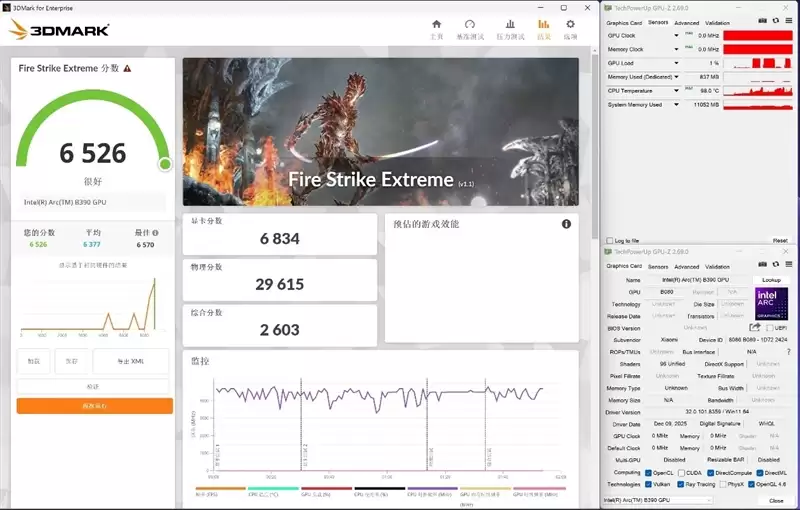Image resolution: width=800 pixels, height=510 pixels.
Task: Click the GPU-Z screenshot camera icon in Sensors window
Action: coord(763,22)
